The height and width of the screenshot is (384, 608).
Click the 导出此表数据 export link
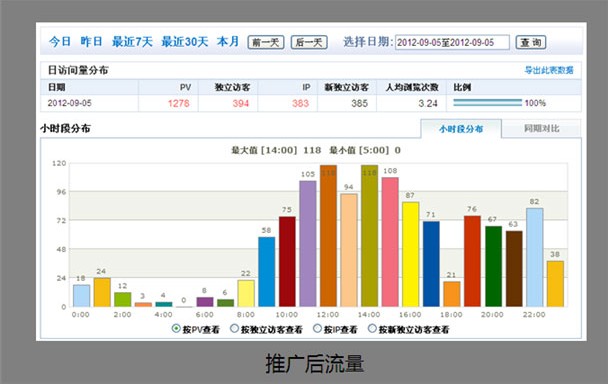click(549, 70)
